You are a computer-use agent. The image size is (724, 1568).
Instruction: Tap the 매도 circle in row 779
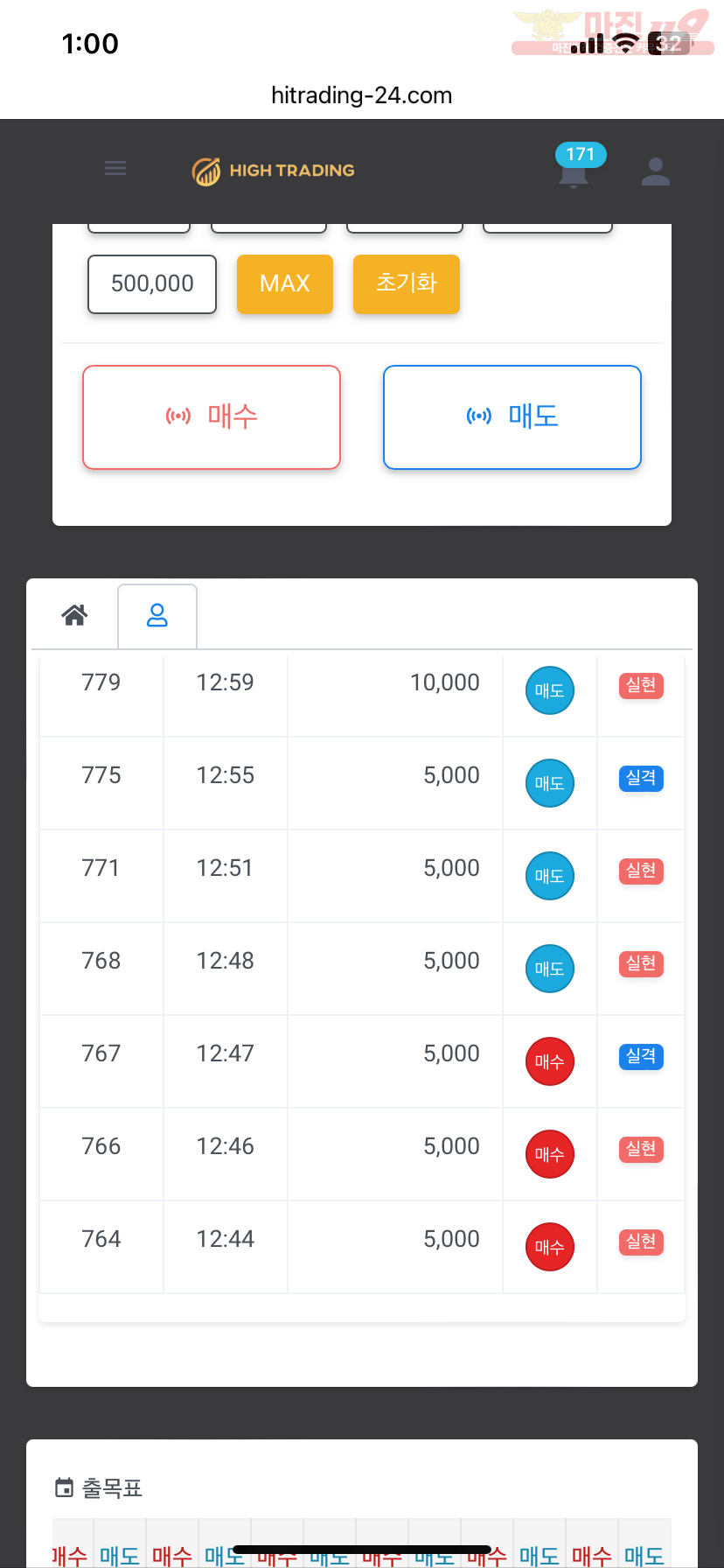coord(549,690)
